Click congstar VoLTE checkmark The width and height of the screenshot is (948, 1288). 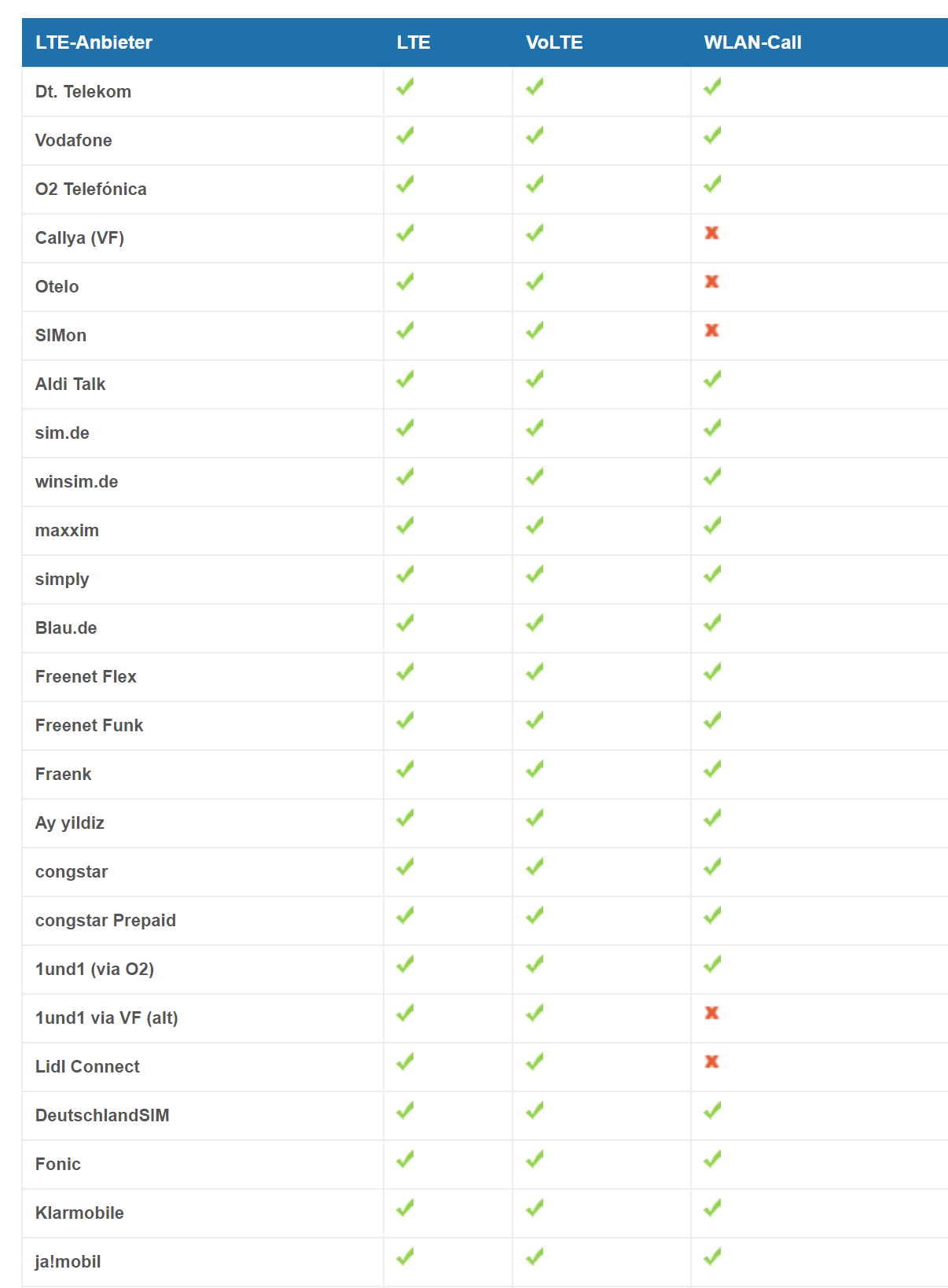pos(535,867)
